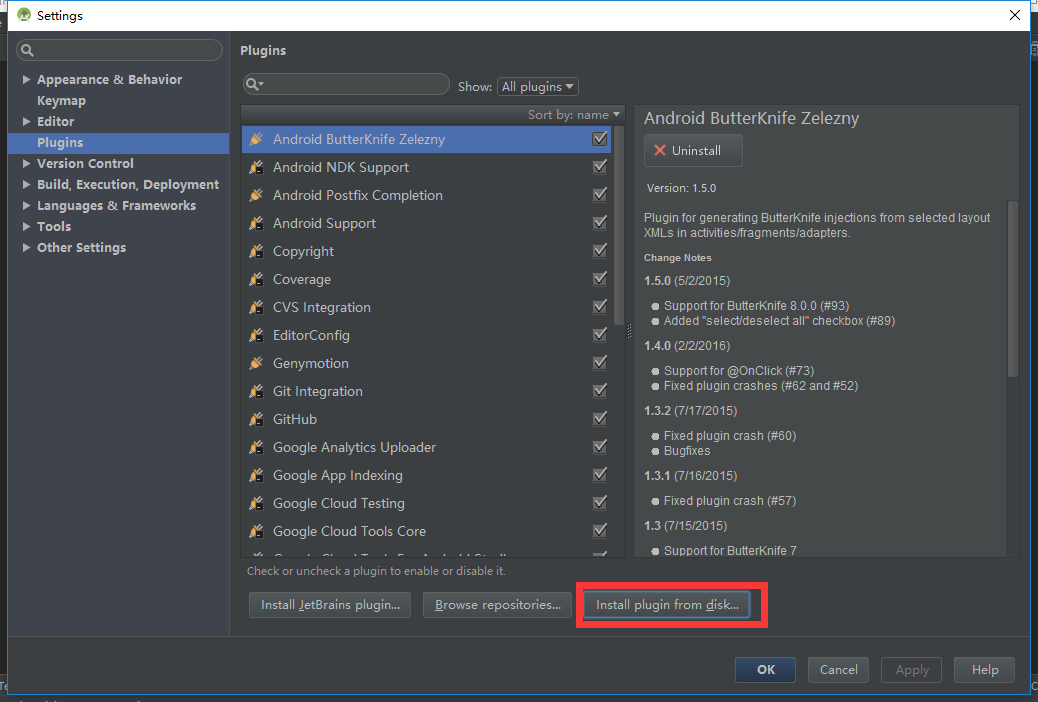Click the plugin list vertical scrollbar
1038x702 pixels.
(619, 225)
